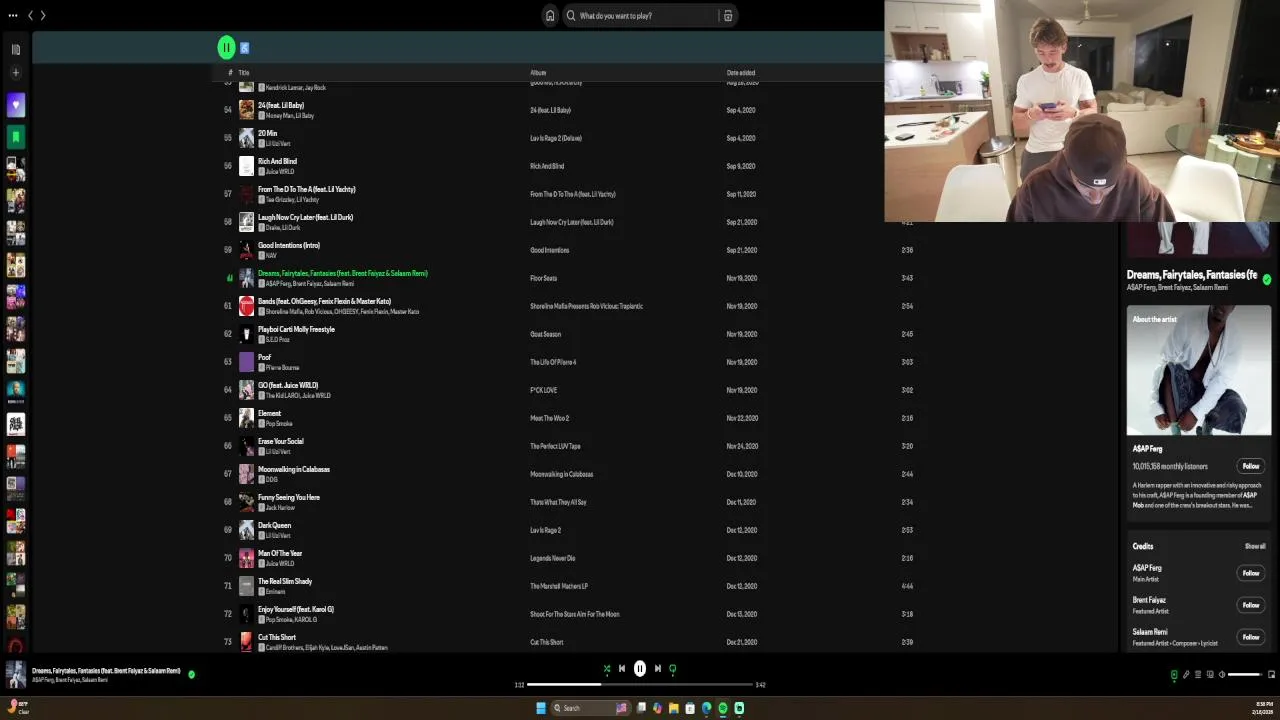Pause playback in the bottom player bar
This screenshot has width=1280, height=720.
tap(640, 669)
